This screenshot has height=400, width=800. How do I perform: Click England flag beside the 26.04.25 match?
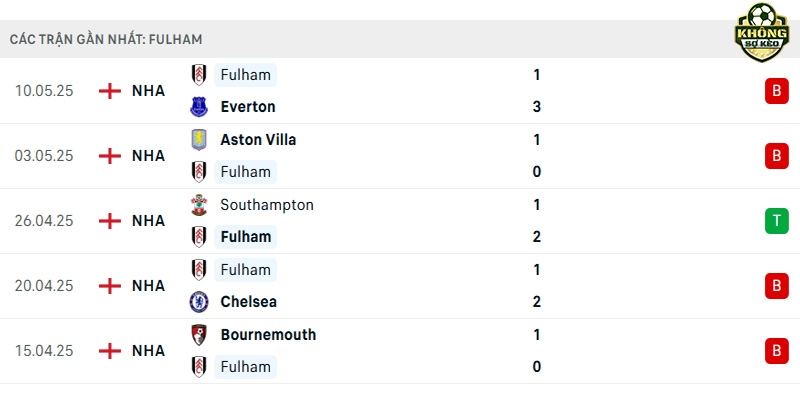coord(110,221)
